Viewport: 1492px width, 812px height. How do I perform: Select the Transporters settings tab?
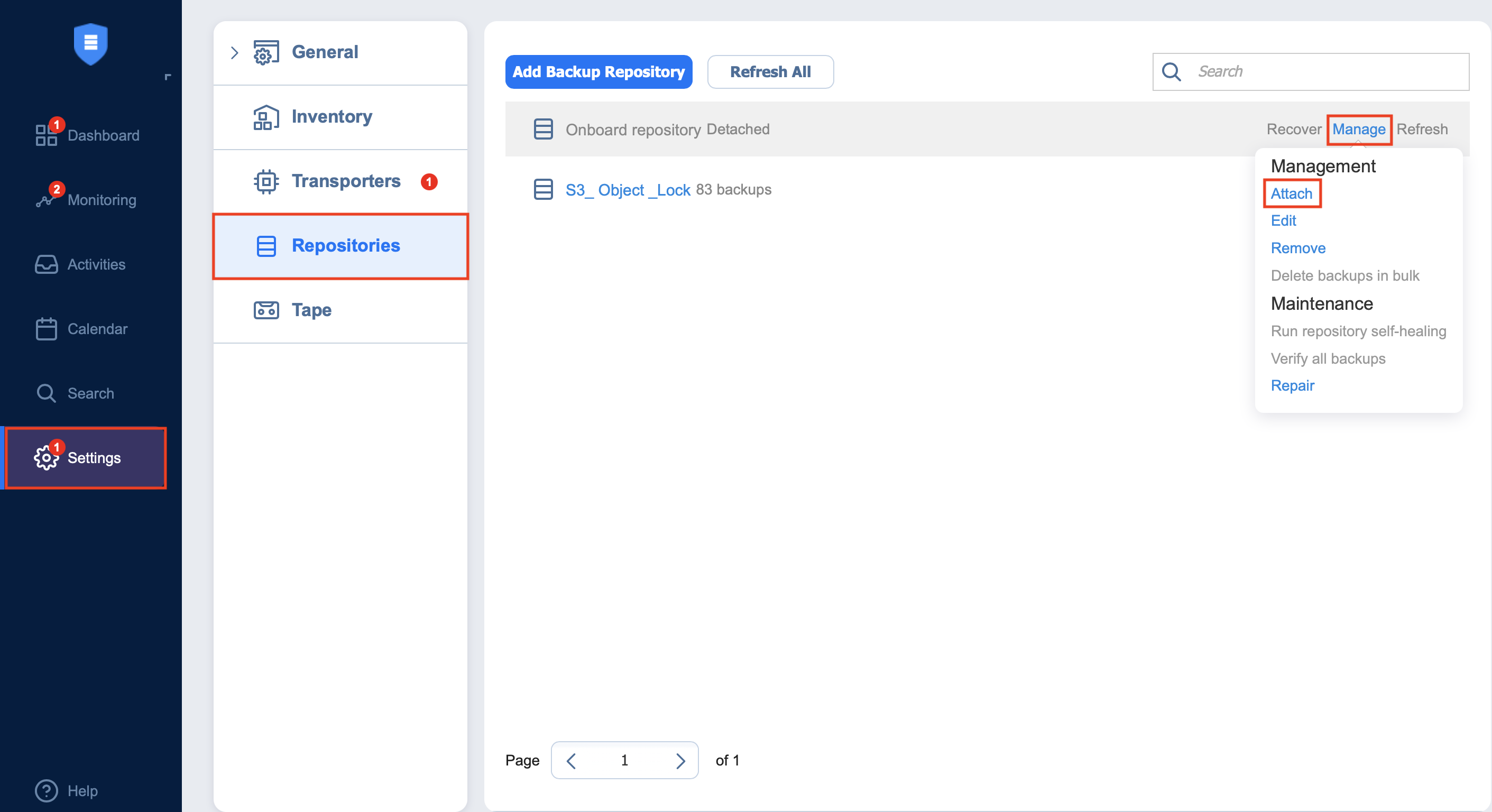(340, 181)
